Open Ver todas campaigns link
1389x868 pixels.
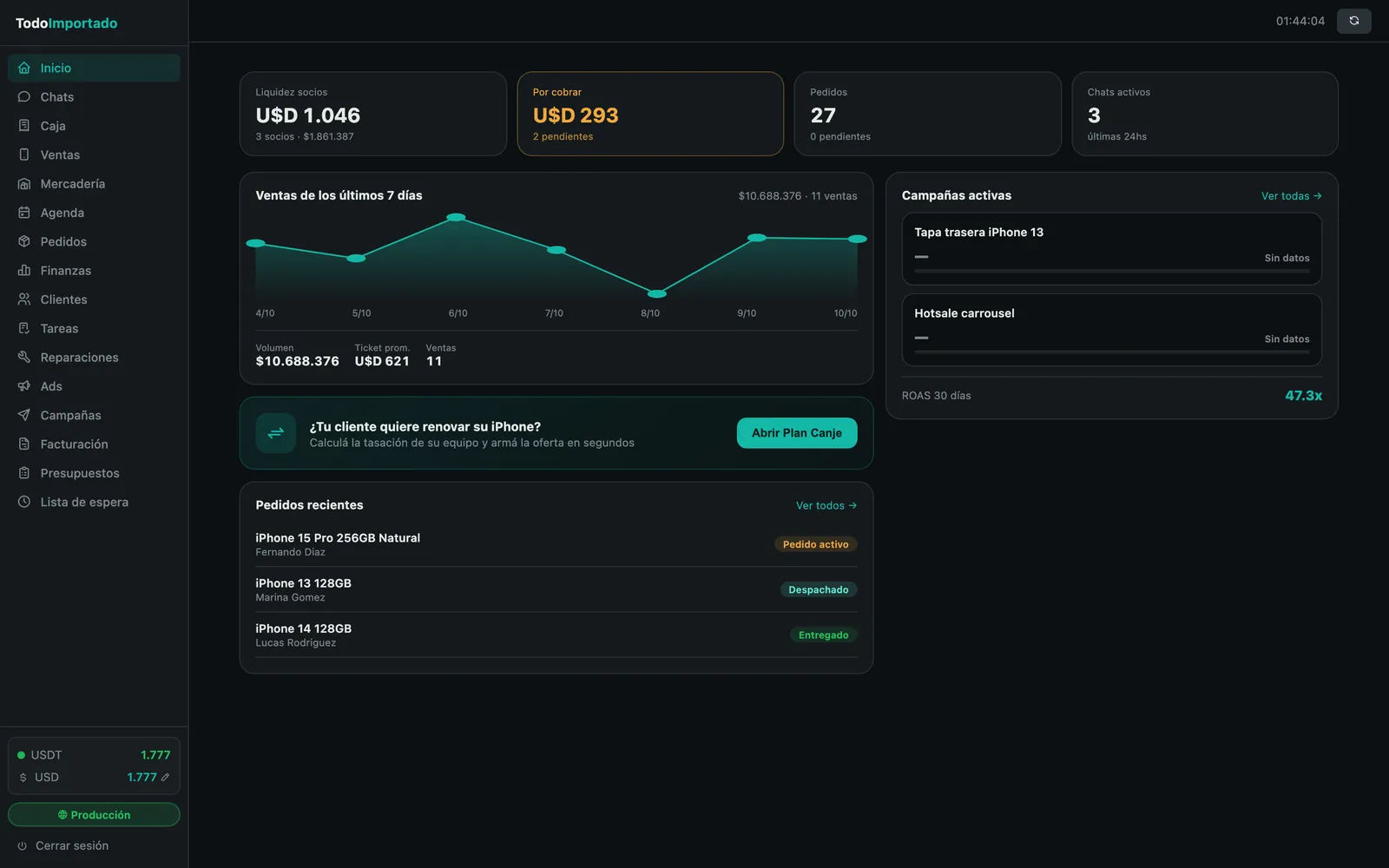pyautogui.click(x=1291, y=196)
